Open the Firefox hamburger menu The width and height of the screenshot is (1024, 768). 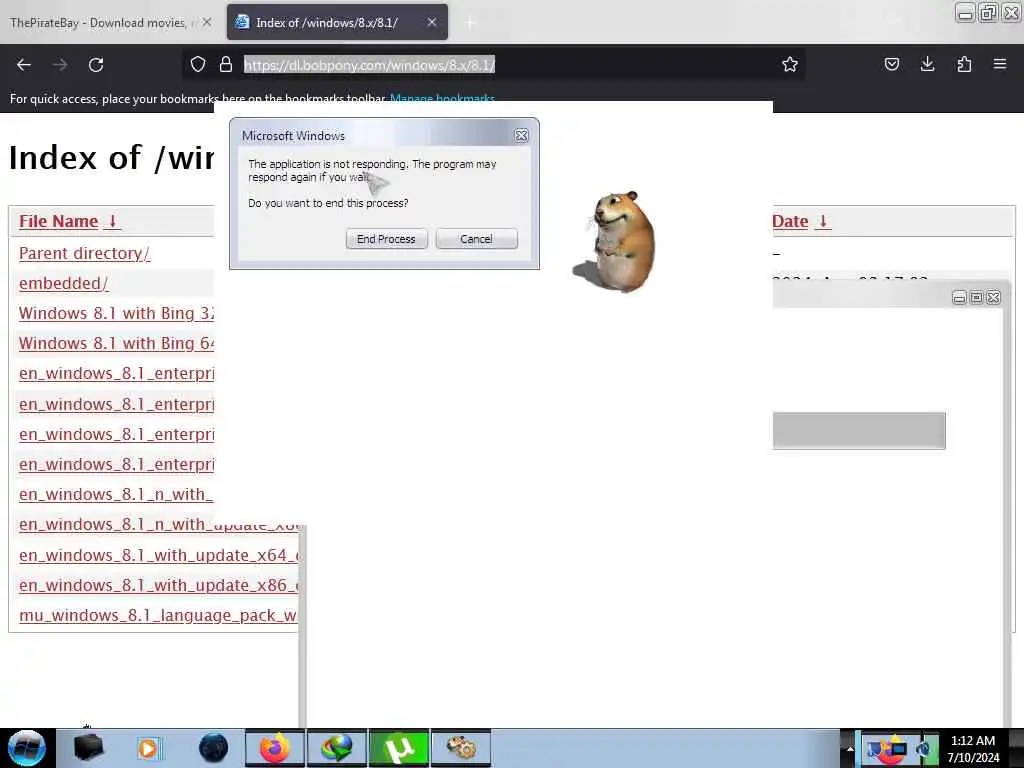click(1000, 64)
